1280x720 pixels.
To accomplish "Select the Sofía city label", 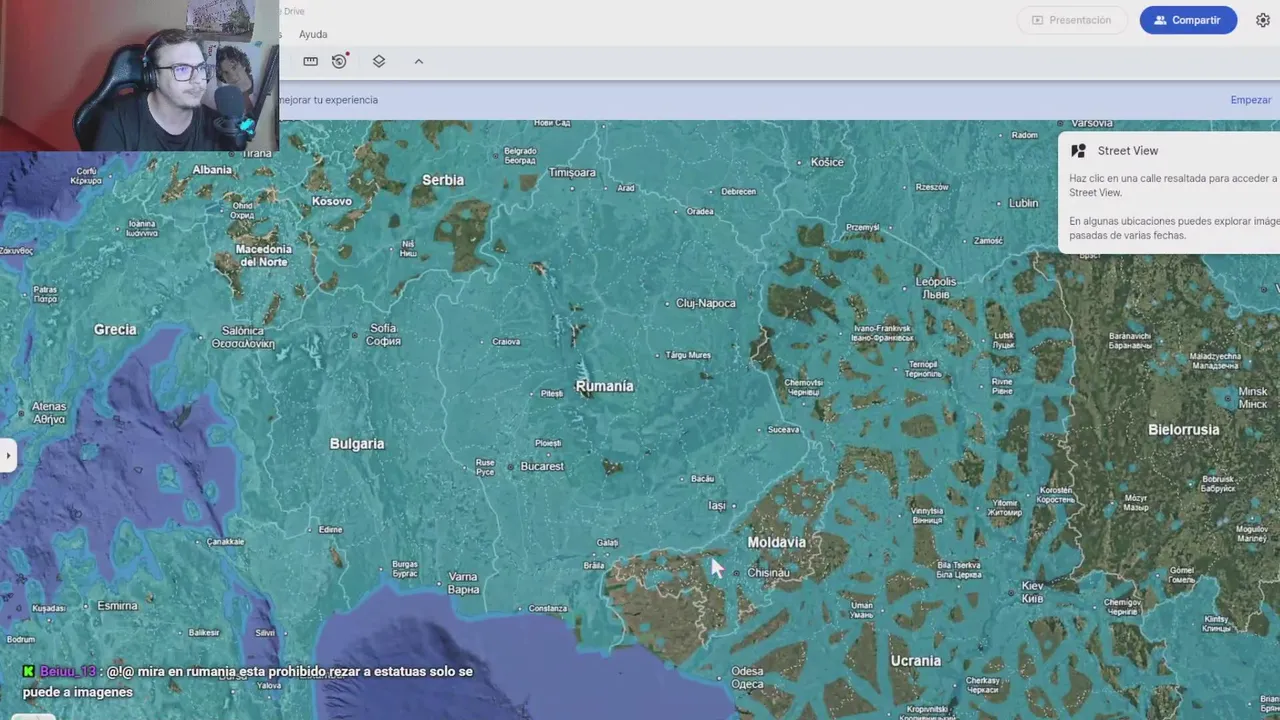I will click(x=384, y=334).
